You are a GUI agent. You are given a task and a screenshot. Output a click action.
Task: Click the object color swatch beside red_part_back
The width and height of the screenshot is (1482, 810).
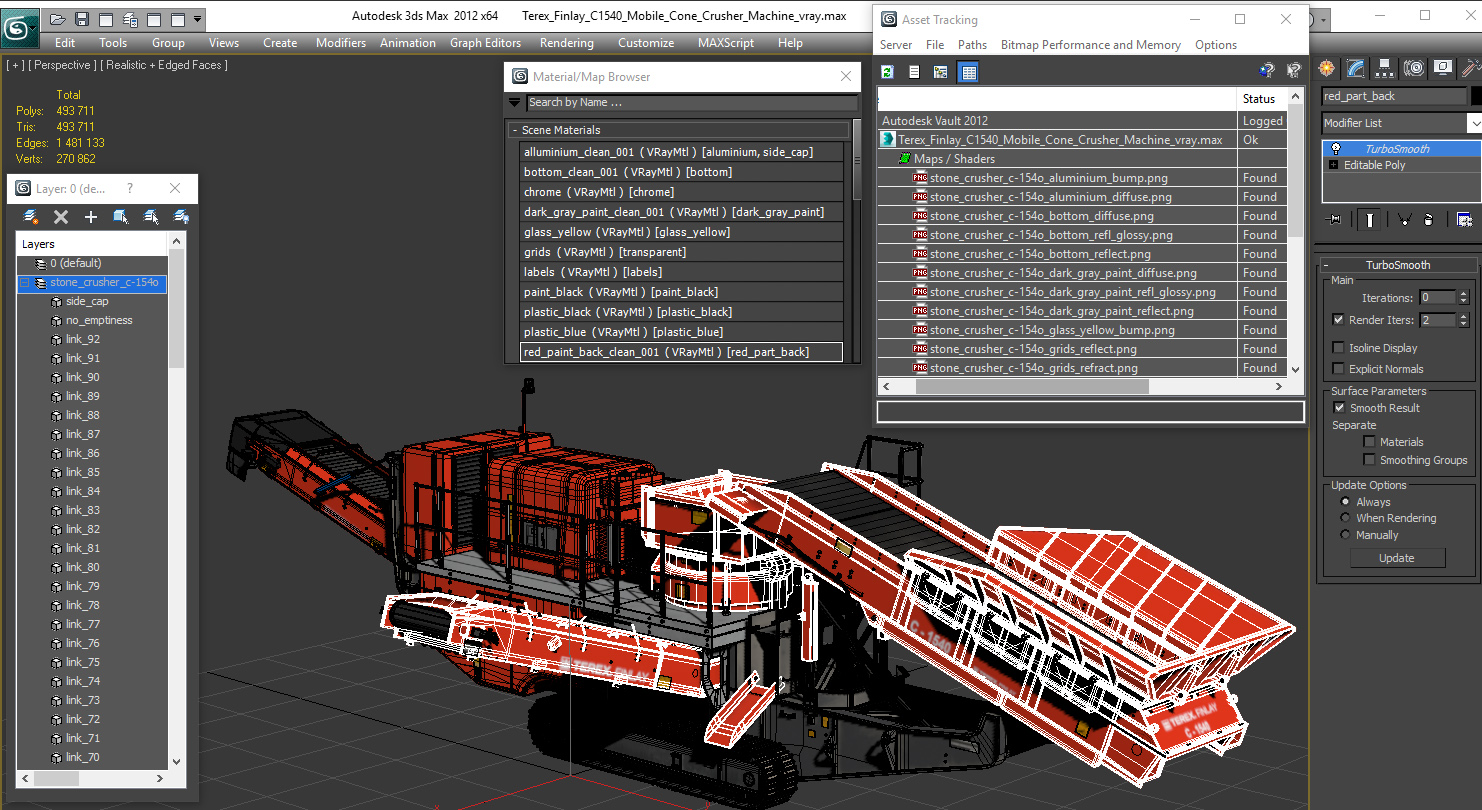click(1476, 96)
